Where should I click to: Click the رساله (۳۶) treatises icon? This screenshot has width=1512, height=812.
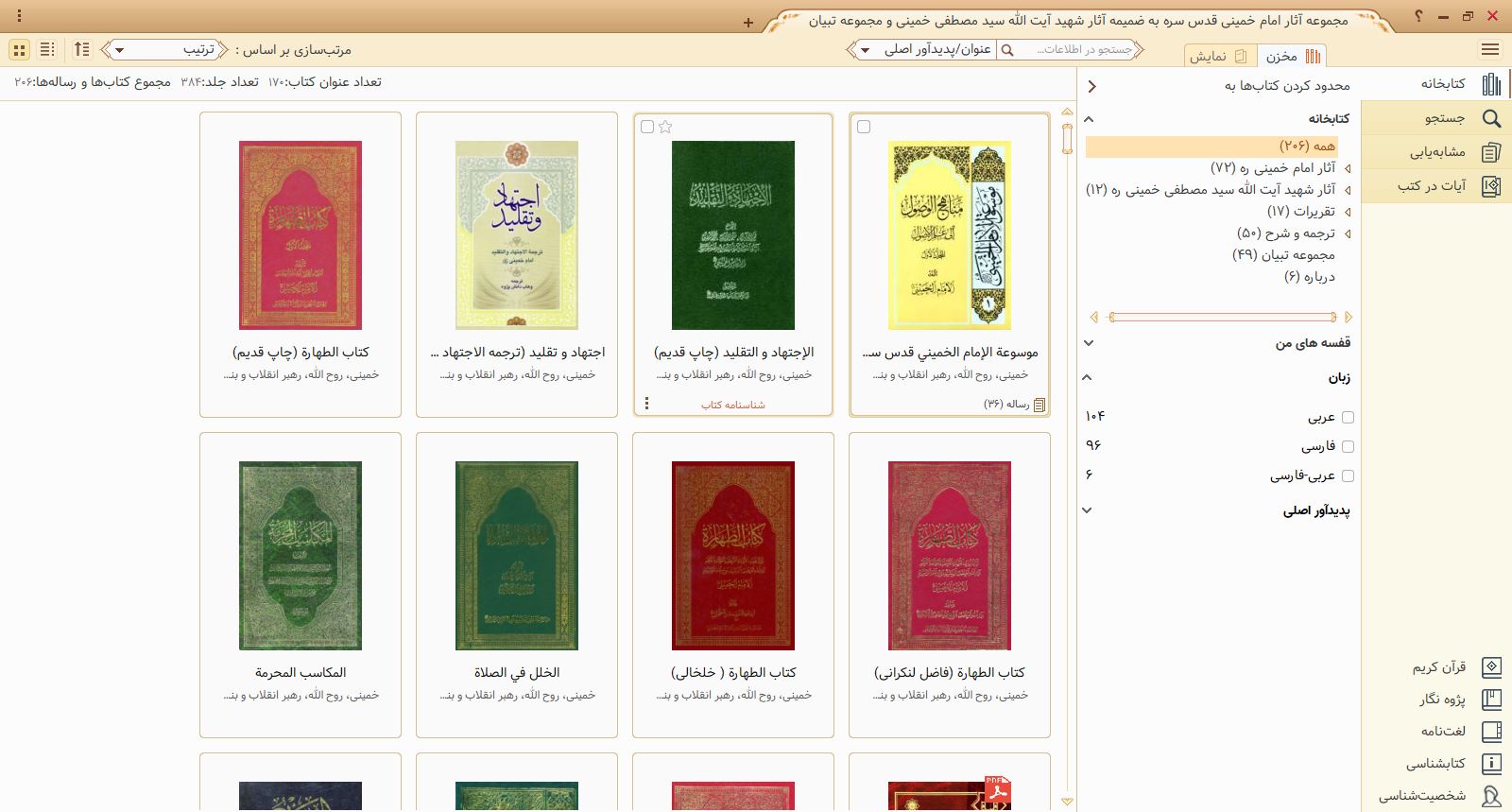[1039, 405]
